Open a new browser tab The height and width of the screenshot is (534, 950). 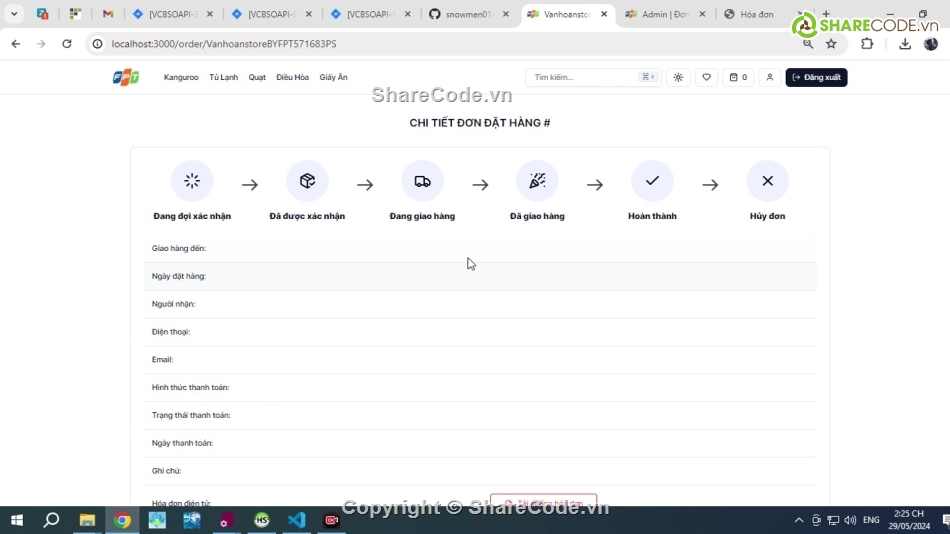[826, 14]
